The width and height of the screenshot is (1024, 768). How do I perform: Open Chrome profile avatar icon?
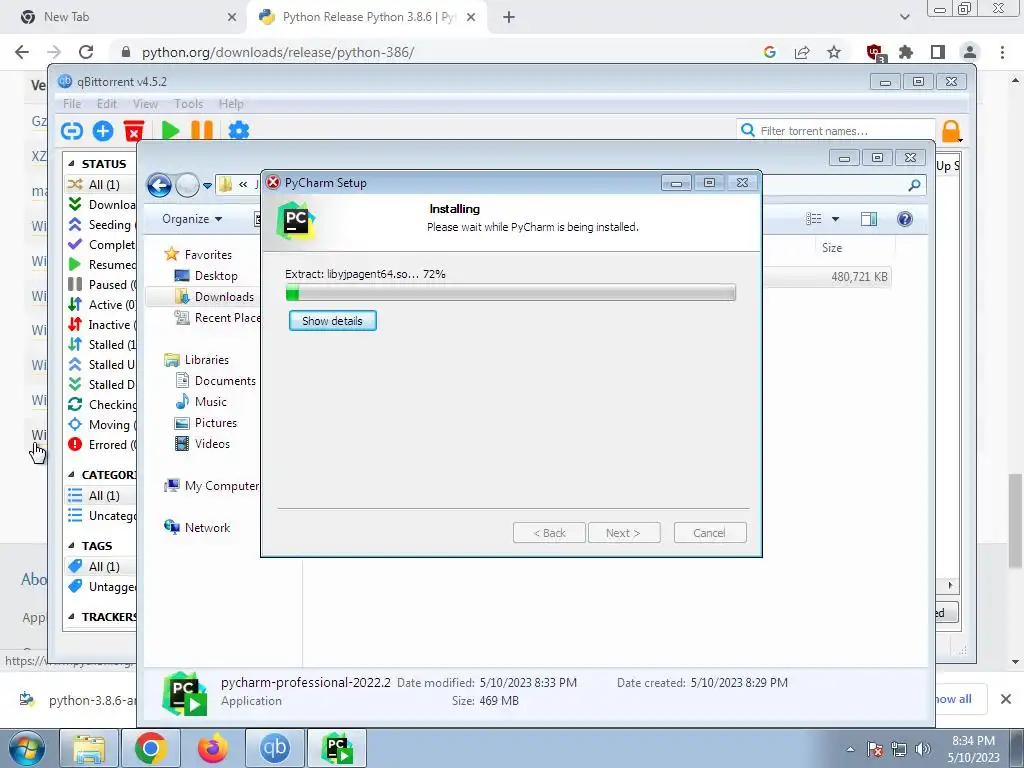pyautogui.click(x=970, y=52)
